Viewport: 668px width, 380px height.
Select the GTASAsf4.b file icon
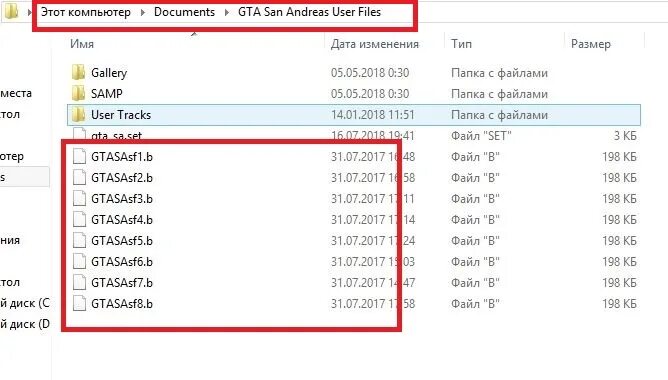[x=79, y=219]
